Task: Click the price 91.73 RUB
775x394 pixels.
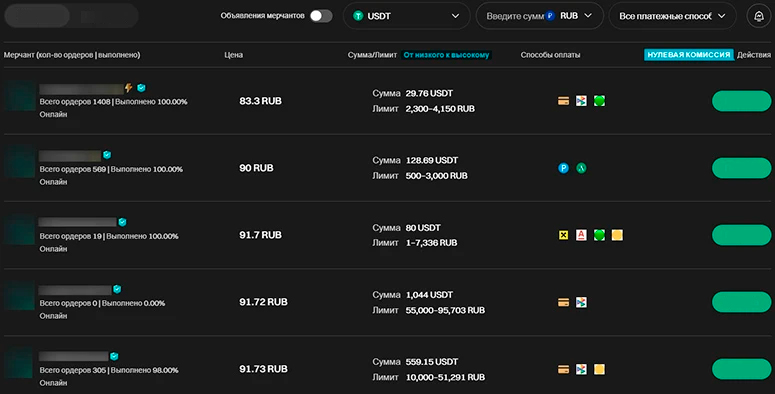Action: click(x=263, y=369)
